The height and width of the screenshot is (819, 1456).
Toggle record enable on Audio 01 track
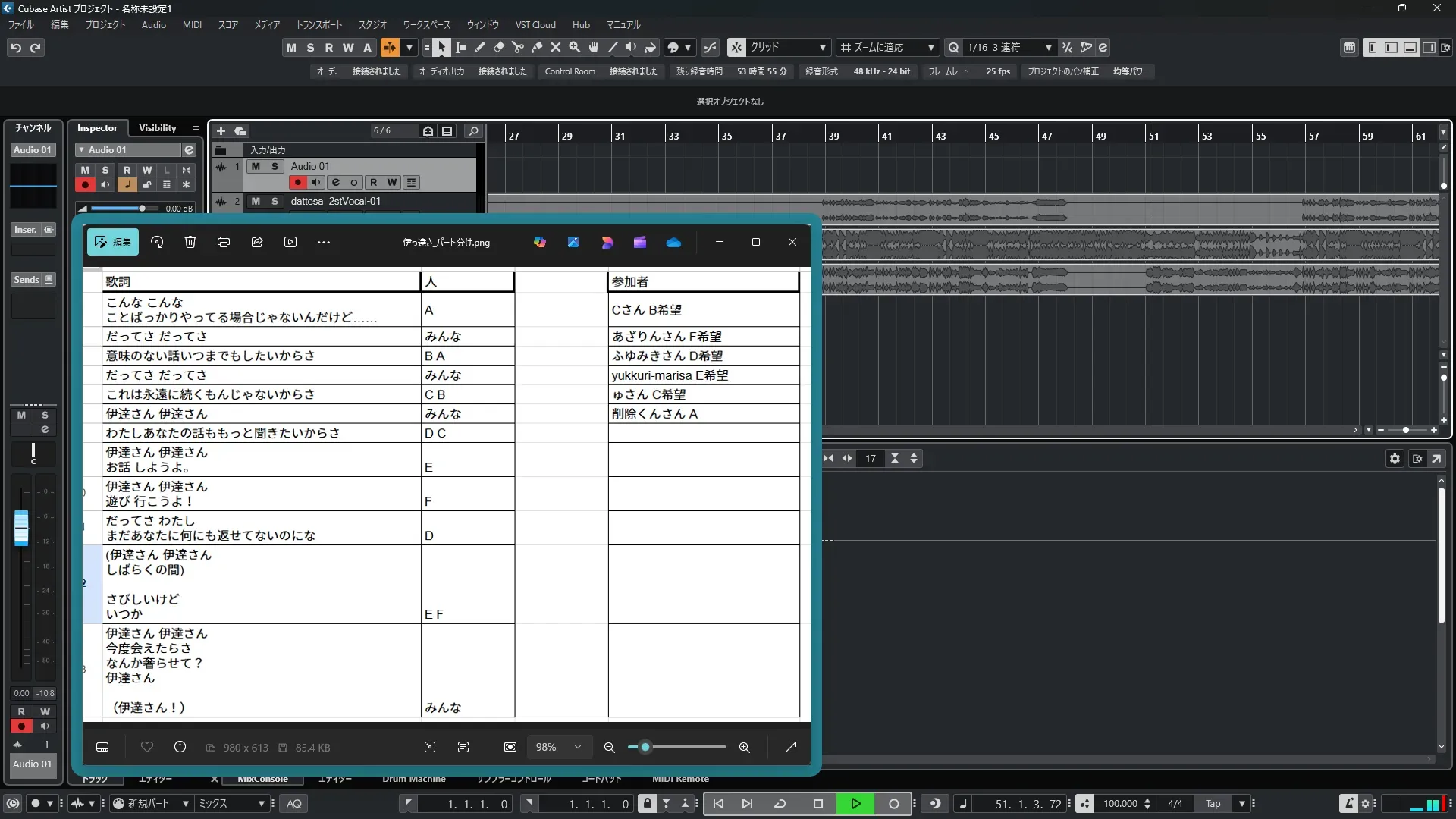coord(297,182)
